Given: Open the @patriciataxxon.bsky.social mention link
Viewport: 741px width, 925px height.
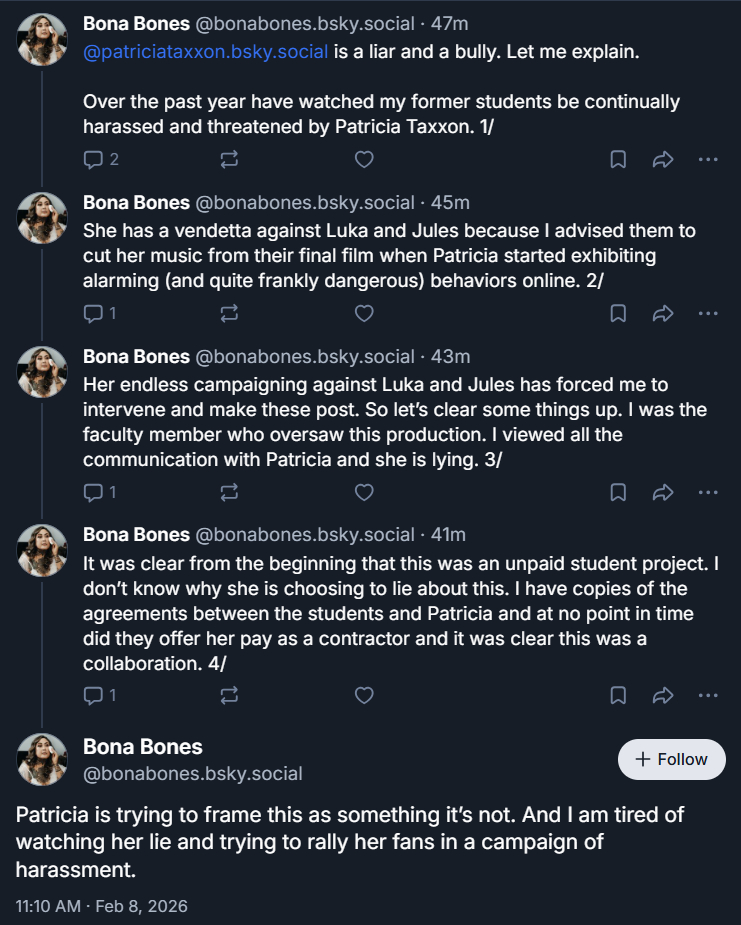Looking at the screenshot, I should [x=205, y=51].
